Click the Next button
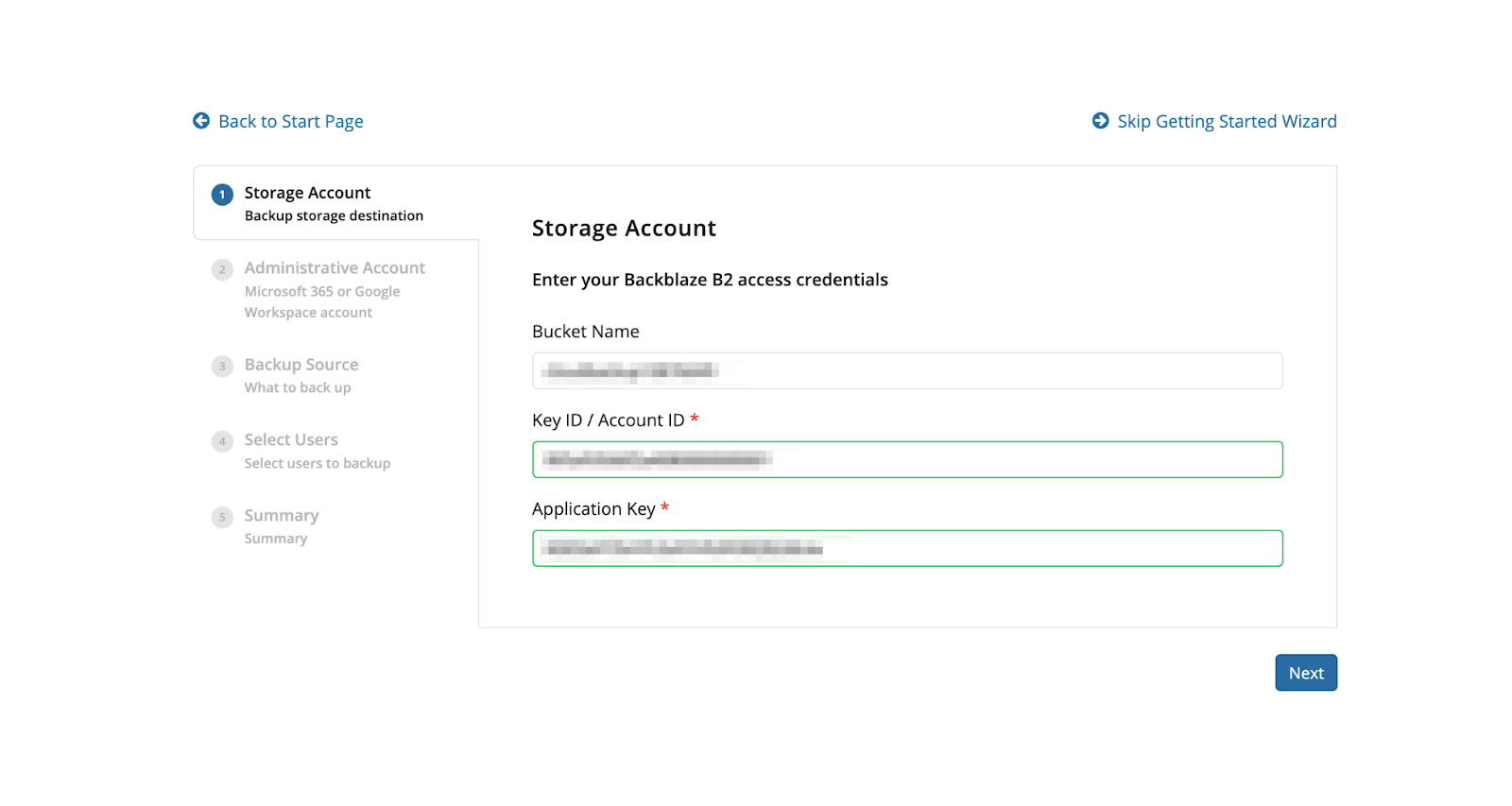 tap(1306, 673)
